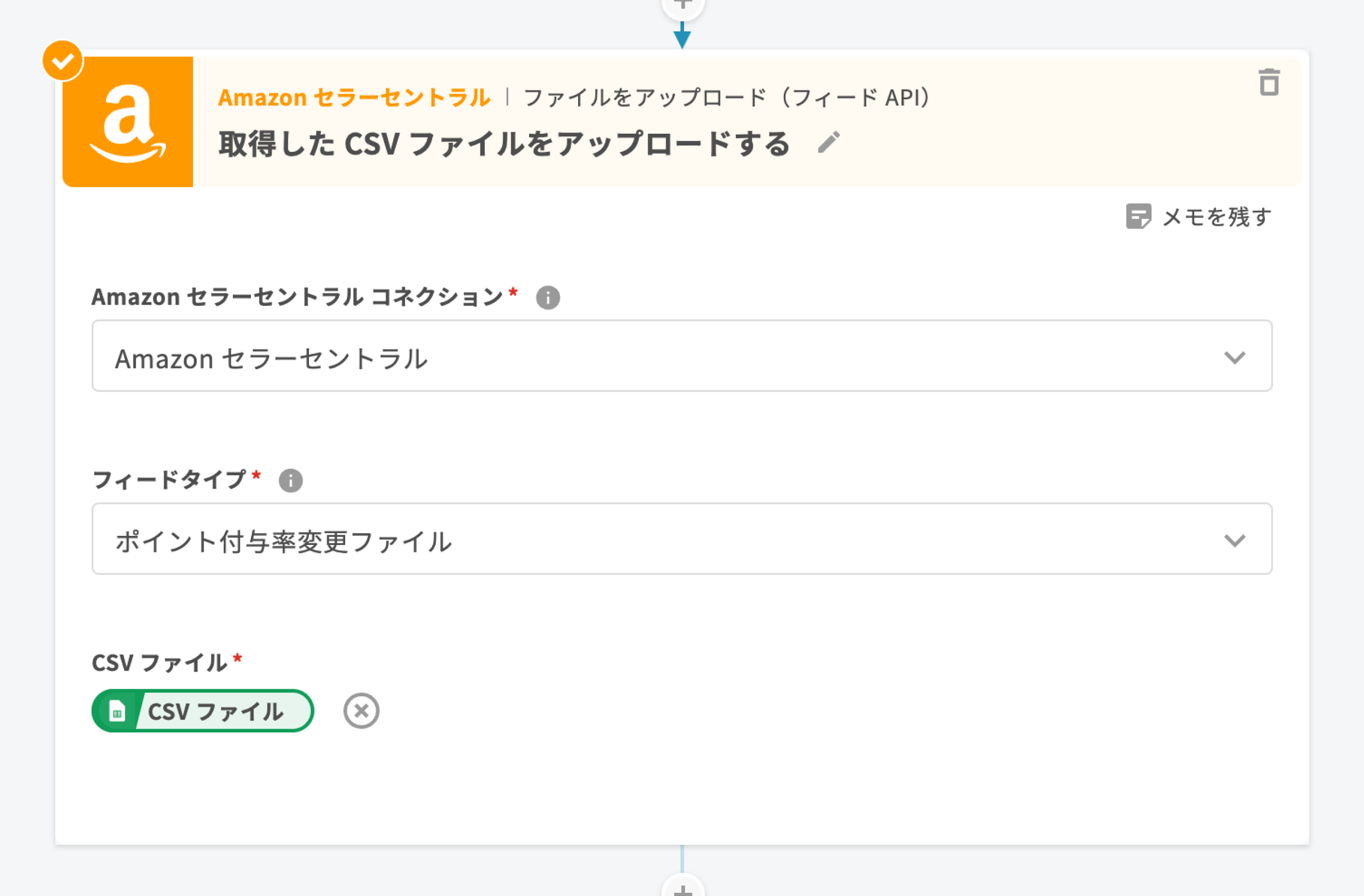The width and height of the screenshot is (1364, 896).
Task: Click the orange checkmark status badge
Action: [62, 61]
